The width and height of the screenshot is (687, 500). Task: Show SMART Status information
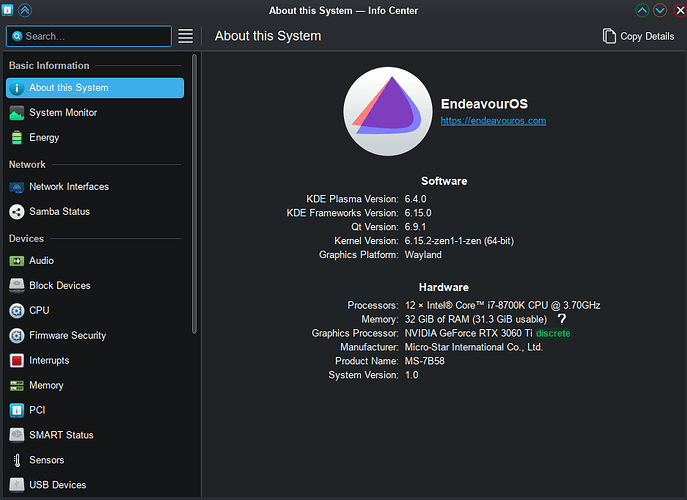pos(61,435)
